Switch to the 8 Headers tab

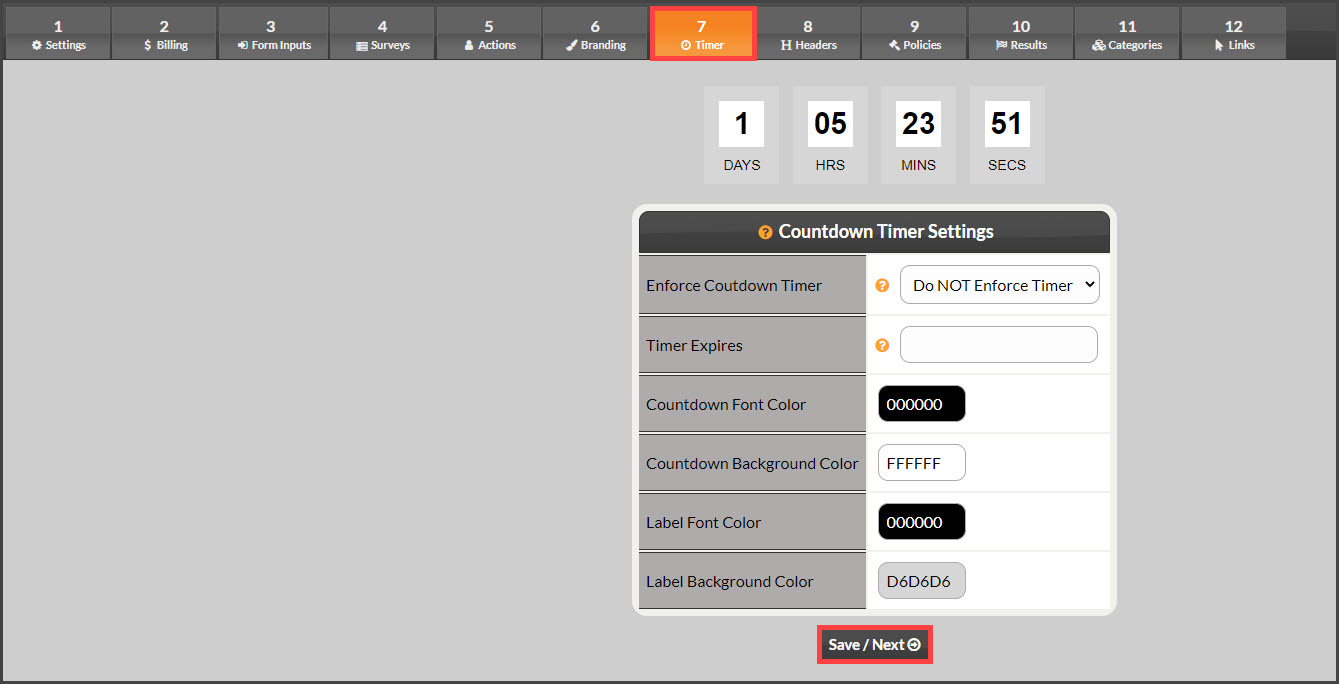(x=808, y=33)
